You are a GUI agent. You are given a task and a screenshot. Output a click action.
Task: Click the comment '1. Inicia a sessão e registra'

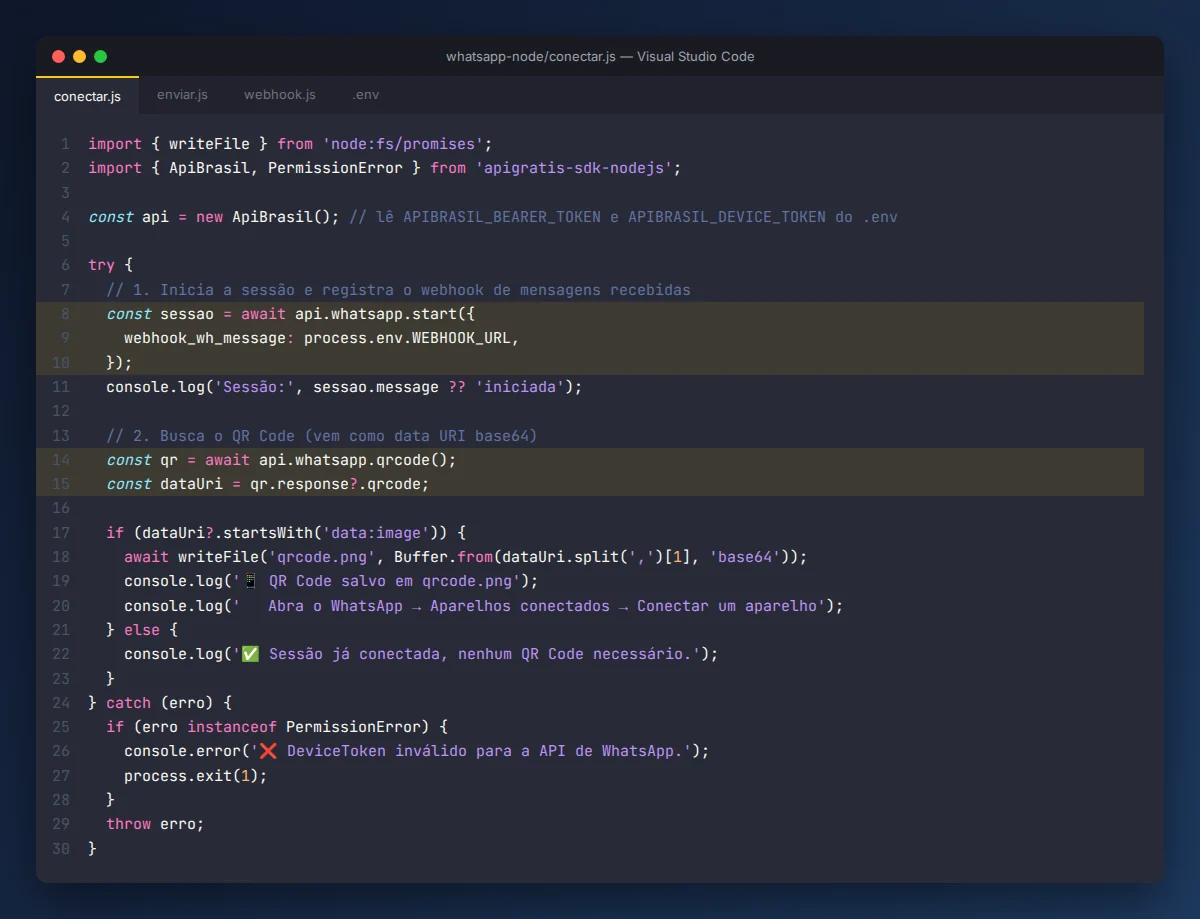(x=398, y=290)
